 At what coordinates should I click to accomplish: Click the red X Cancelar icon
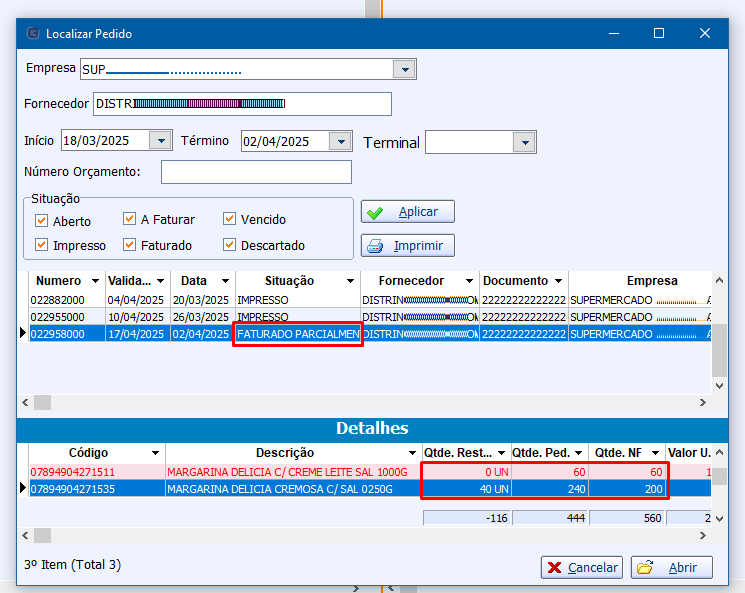pyautogui.click(x=554, y=568)
